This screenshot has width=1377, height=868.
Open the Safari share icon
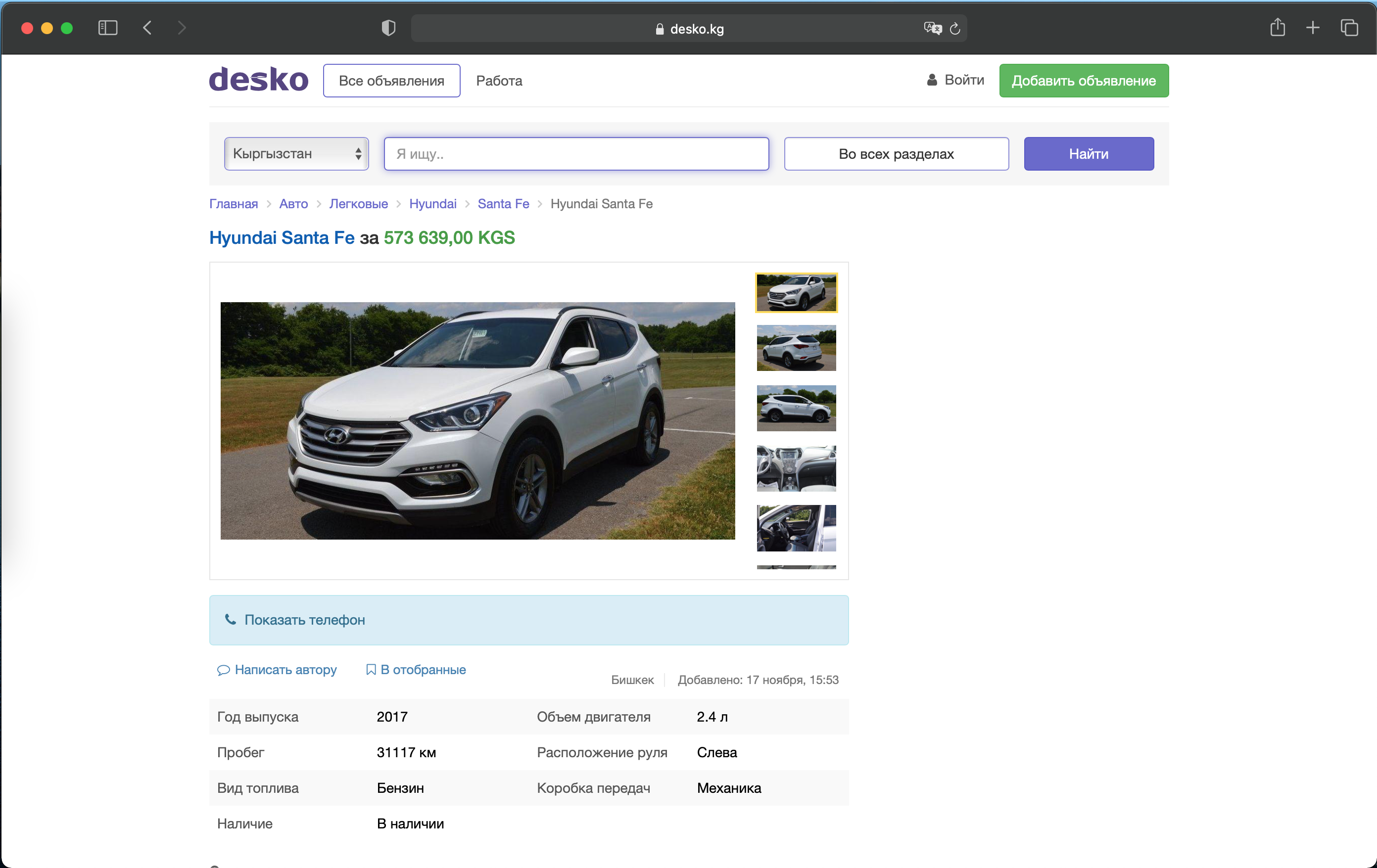tap(1278, 27)
